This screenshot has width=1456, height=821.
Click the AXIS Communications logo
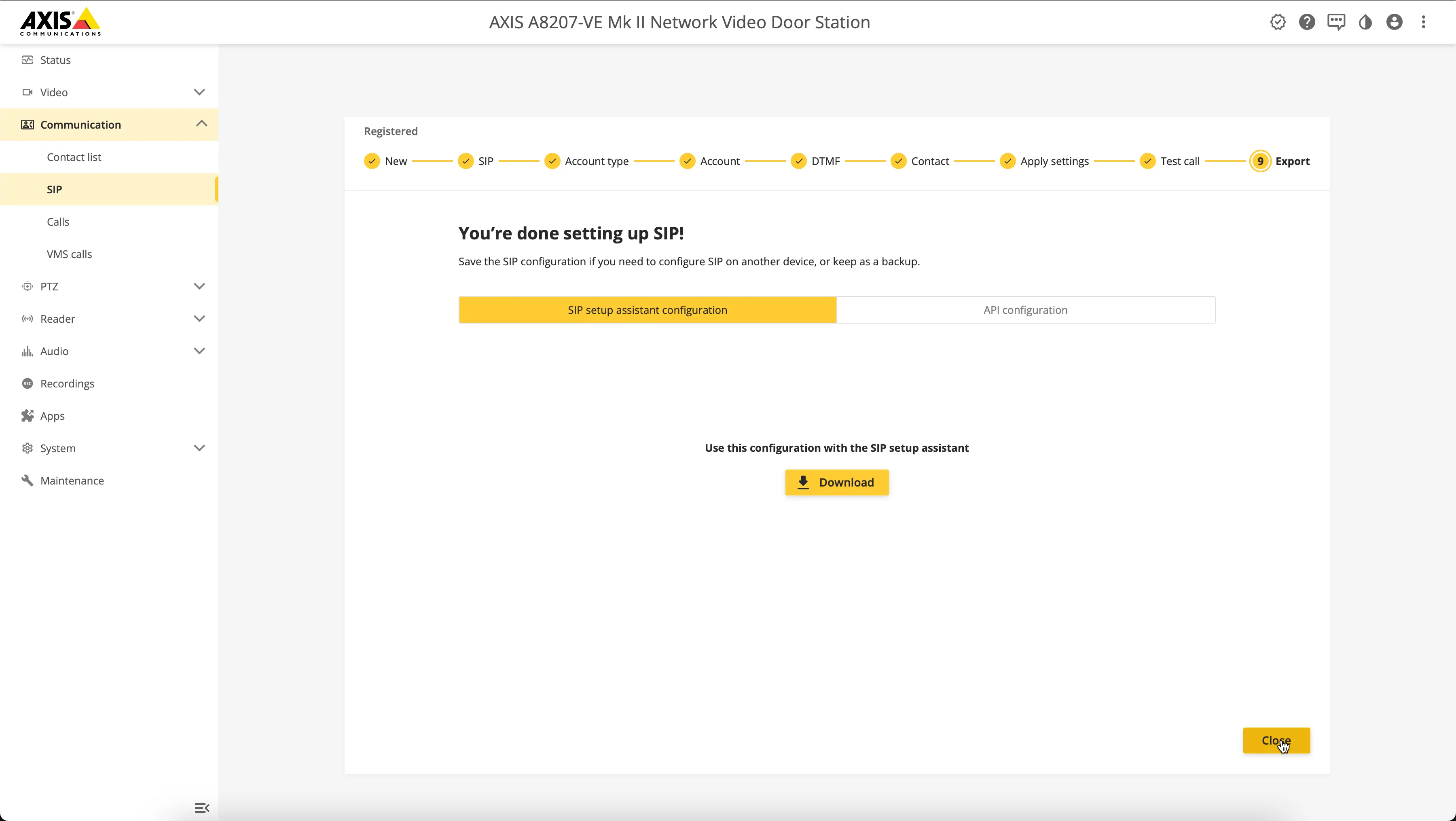tap(61, 21)
